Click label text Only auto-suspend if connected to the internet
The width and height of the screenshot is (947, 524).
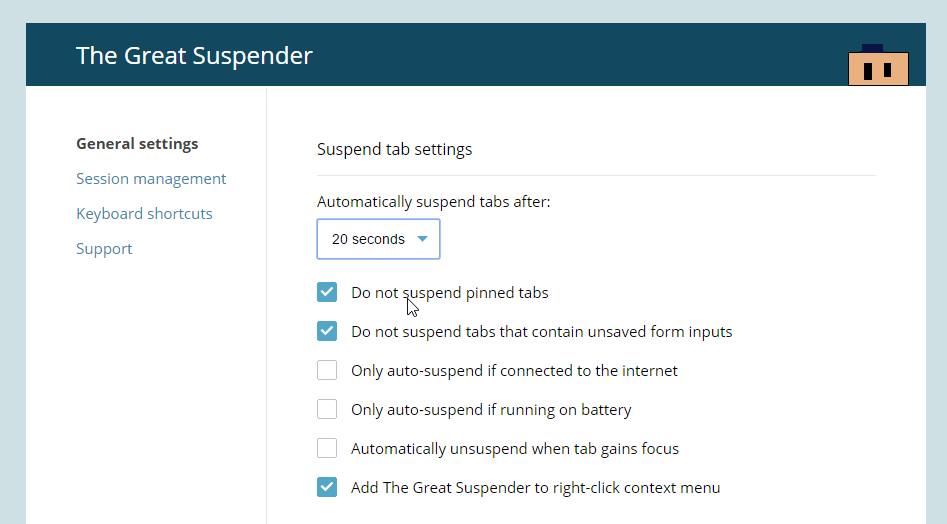pyautogui.click(x=514, y=371)
